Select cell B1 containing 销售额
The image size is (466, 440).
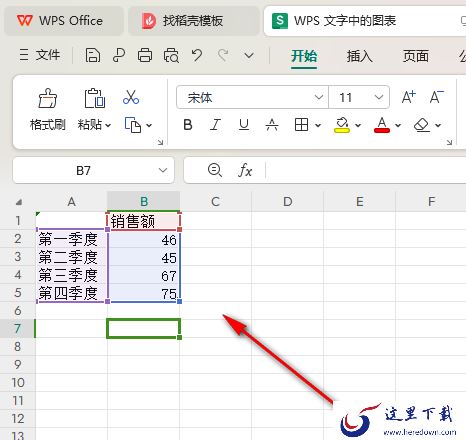click(144, 221)
